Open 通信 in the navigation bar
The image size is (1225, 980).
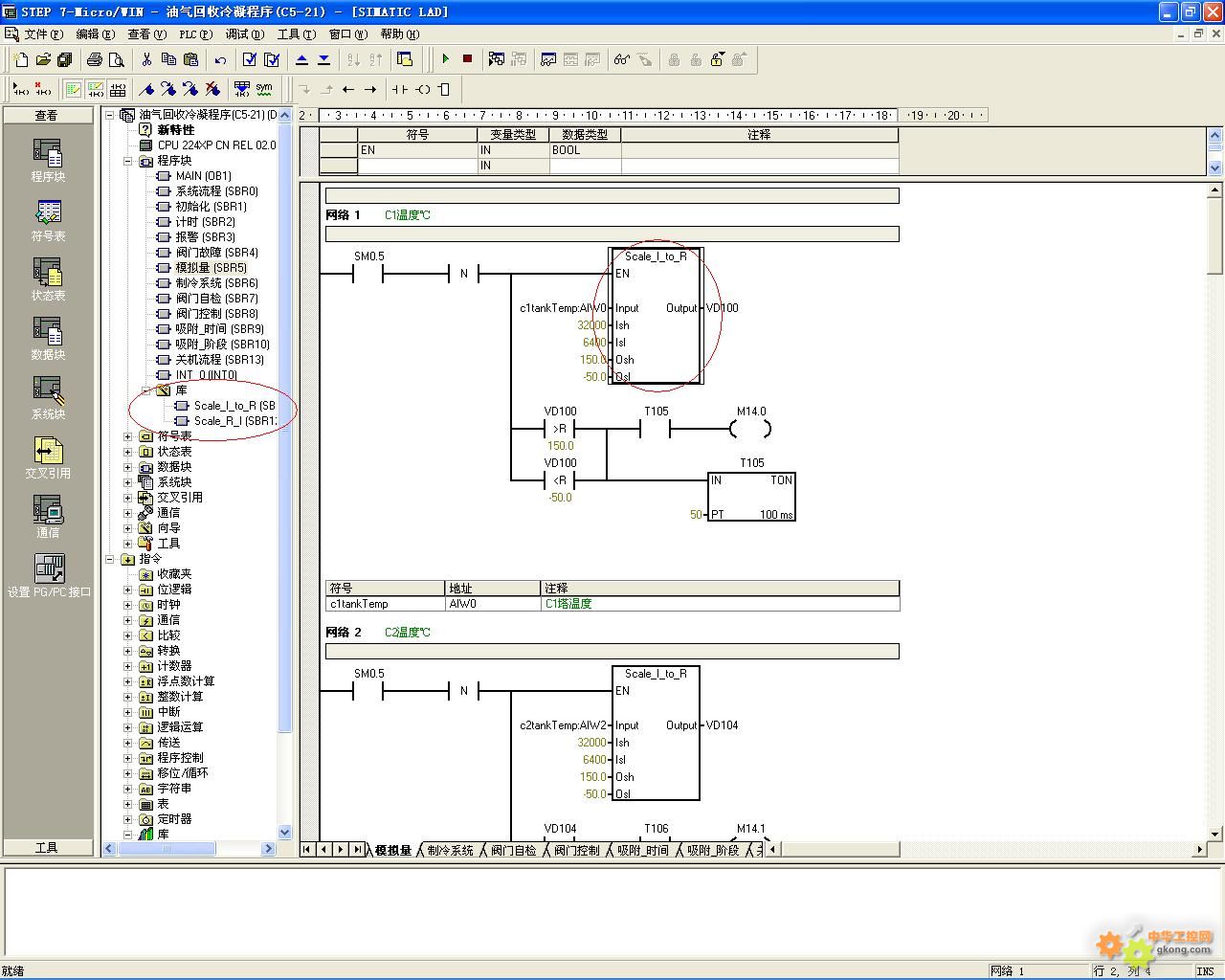click(48, 517)
